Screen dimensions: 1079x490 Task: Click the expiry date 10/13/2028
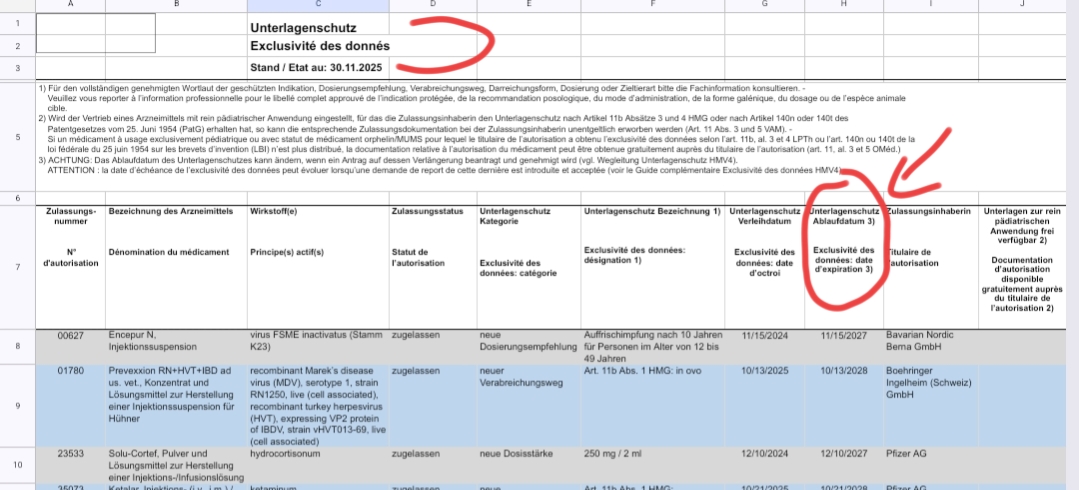point(844,406)
